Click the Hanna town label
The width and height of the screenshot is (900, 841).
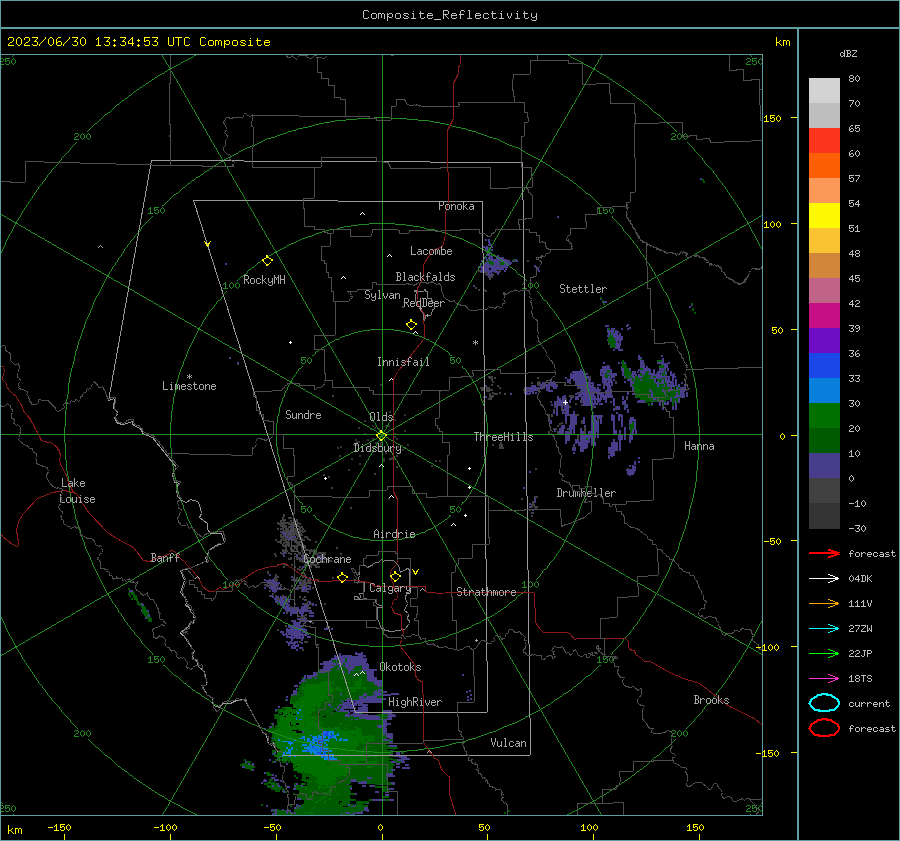pyautogui.click(x=699, y=446)
